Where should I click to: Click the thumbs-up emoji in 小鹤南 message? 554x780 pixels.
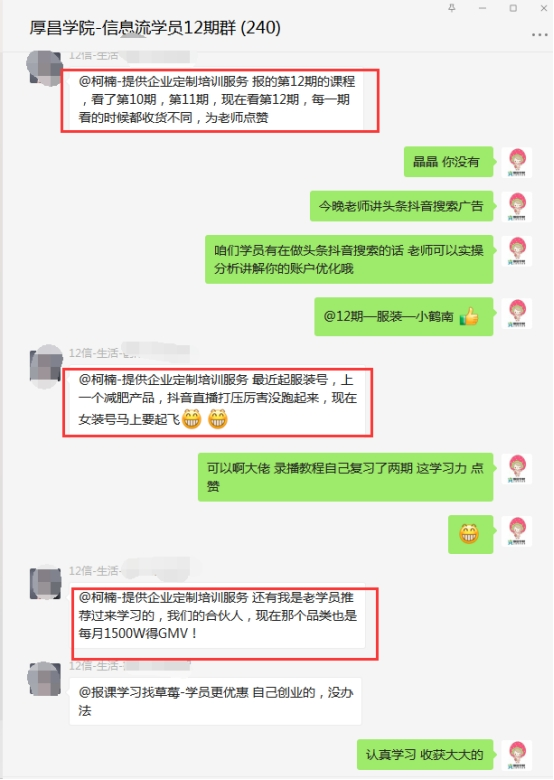pos(469,316)
